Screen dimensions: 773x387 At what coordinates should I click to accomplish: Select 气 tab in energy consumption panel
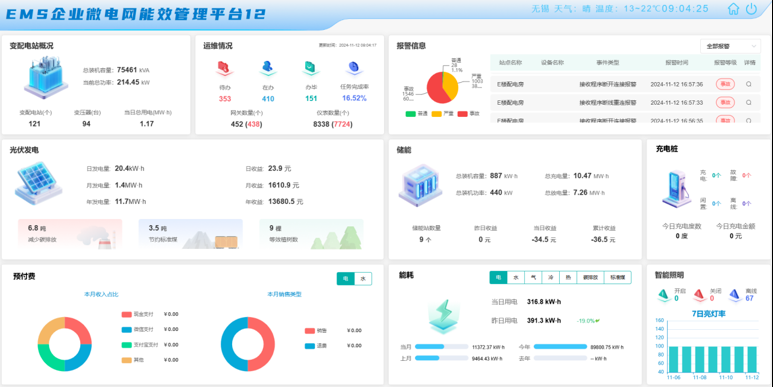(x=533, y=278)
